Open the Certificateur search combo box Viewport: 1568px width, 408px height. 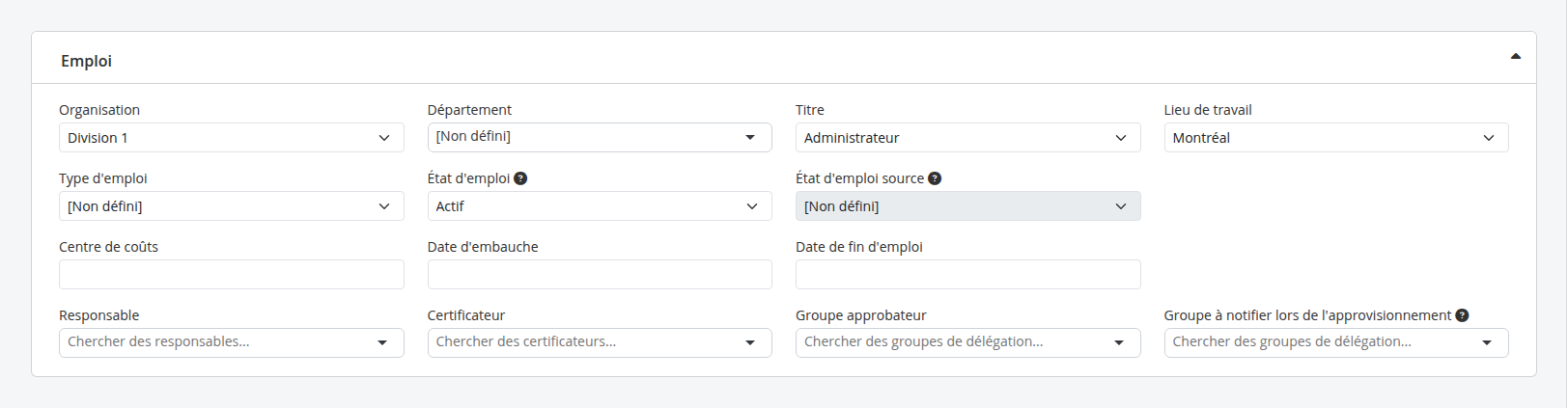[600, 342]
